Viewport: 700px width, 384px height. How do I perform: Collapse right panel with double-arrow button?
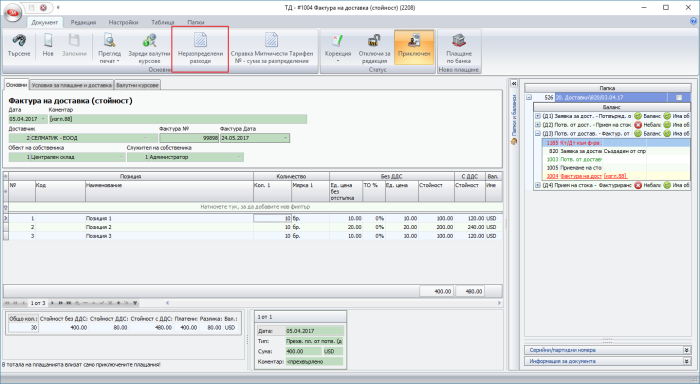click(514, 83)
